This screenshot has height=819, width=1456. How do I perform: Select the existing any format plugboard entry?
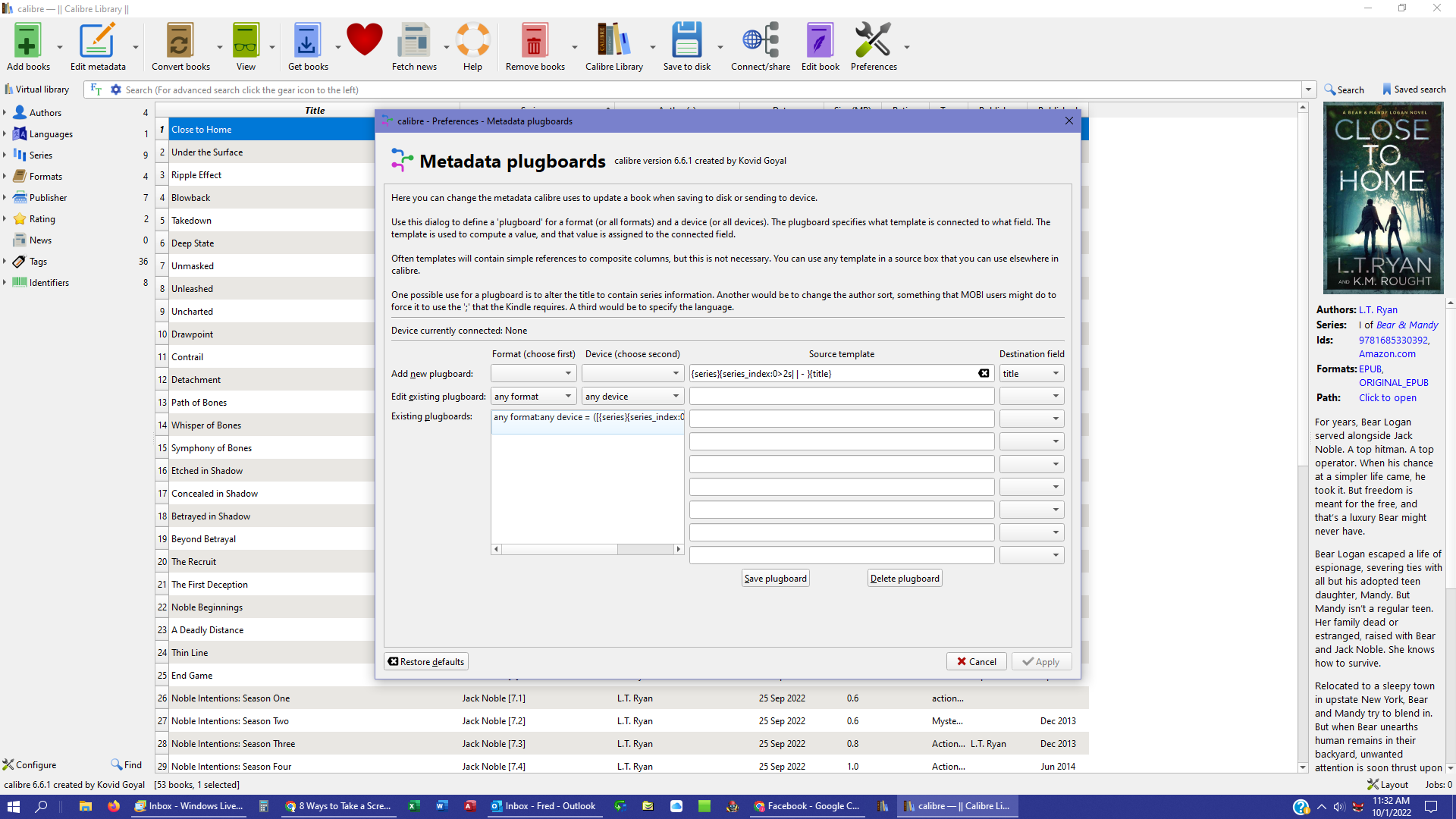coord(587,417)
